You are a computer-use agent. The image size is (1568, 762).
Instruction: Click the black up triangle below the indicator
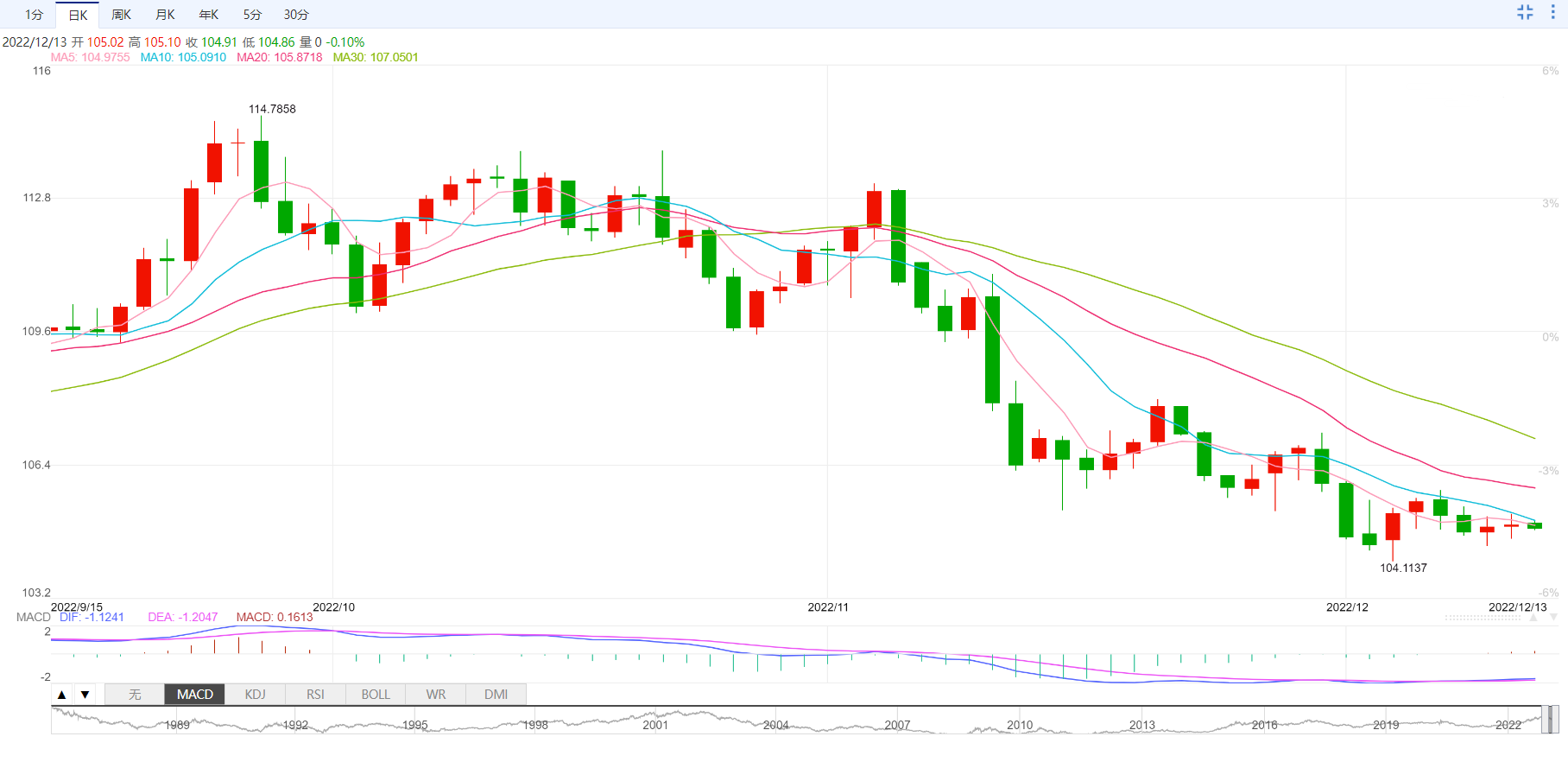pos(61,695)
